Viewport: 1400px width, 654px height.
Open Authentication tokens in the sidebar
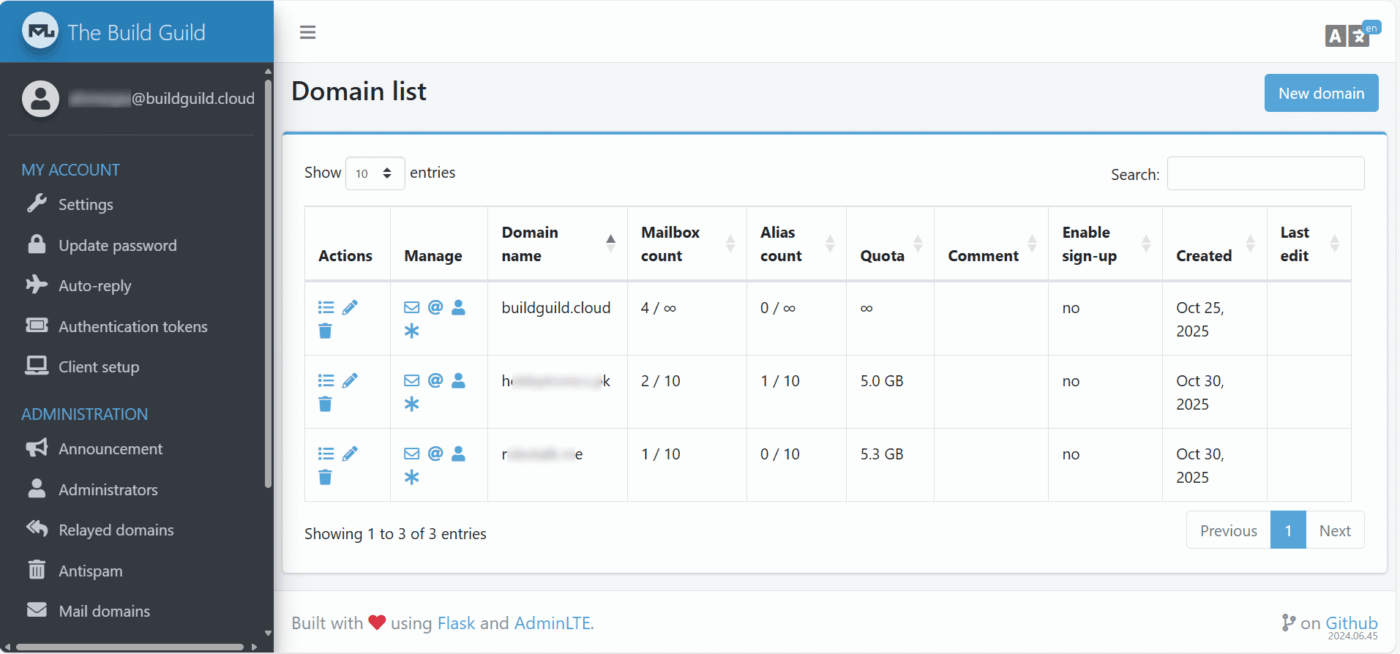click(133, 327)
